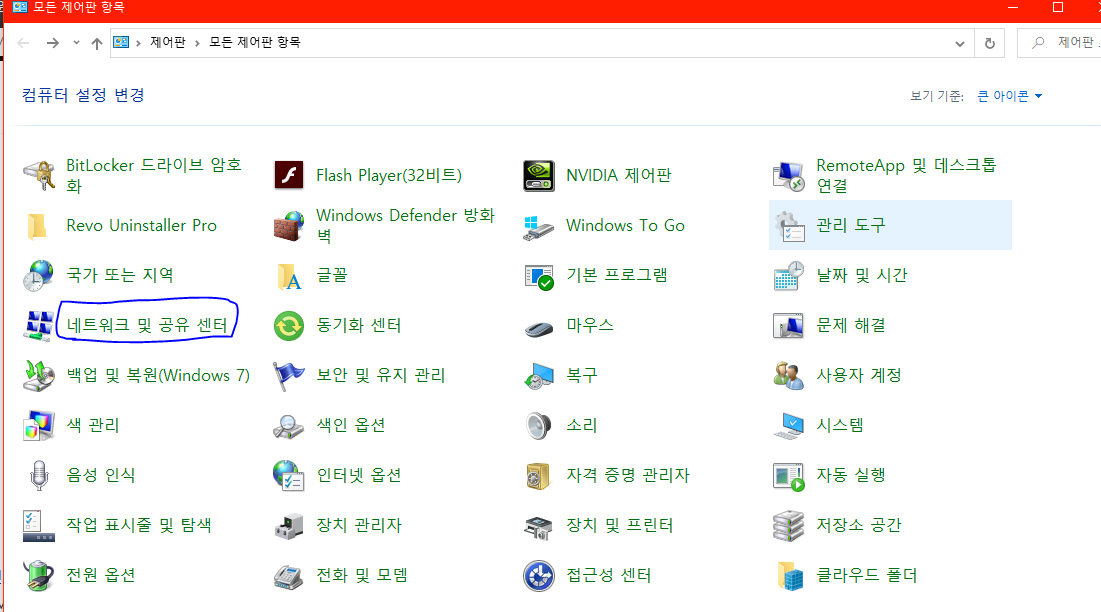Open the 소리 speaker icon

pos(539,426)
